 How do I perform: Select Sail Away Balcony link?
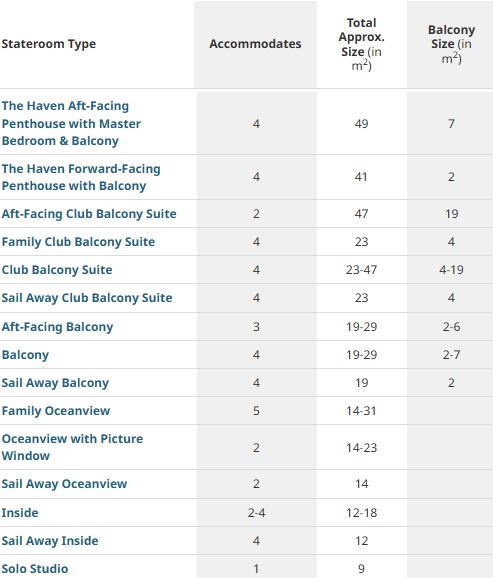pyautogui.click(x=55, y=383)
